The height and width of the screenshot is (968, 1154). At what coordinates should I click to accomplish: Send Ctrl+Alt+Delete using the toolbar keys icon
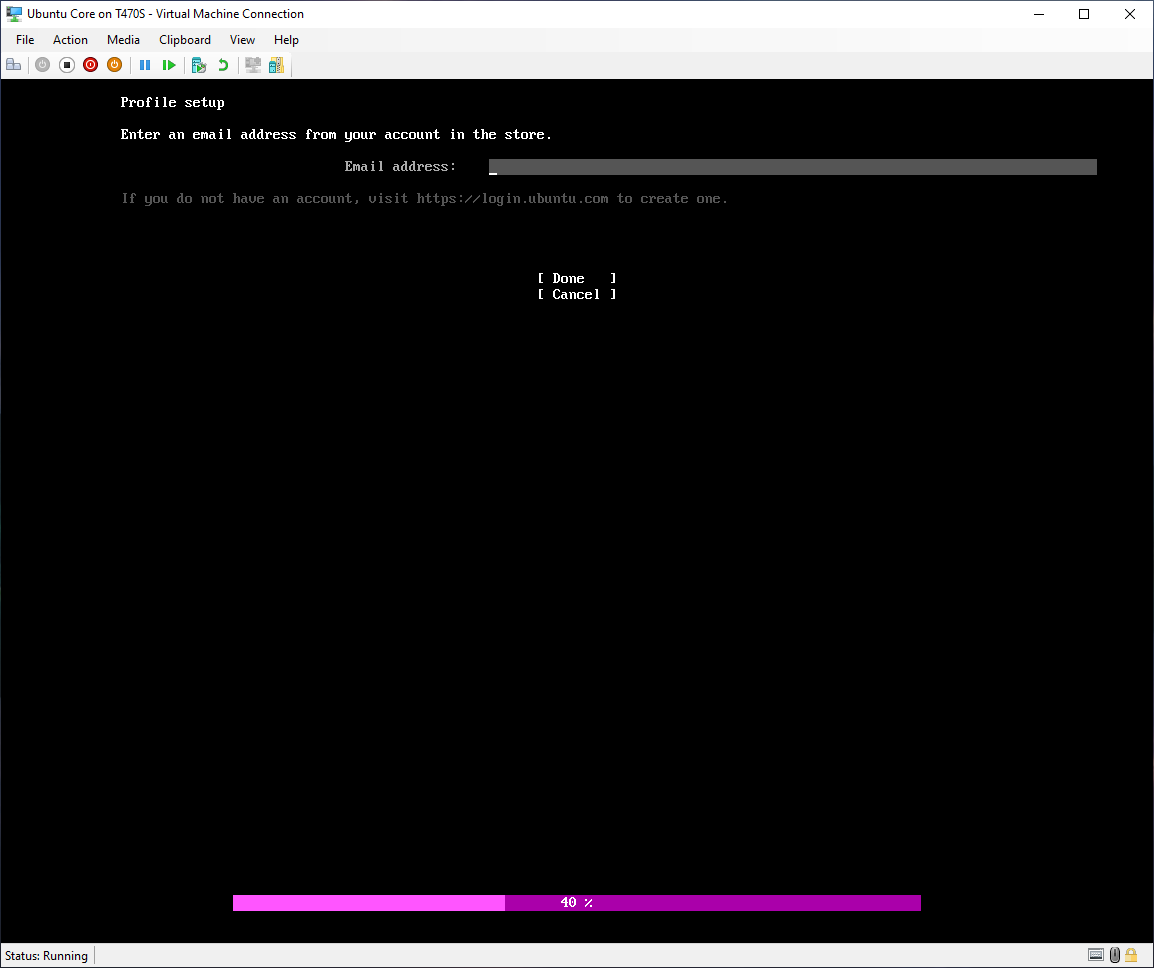pos(13,65)
